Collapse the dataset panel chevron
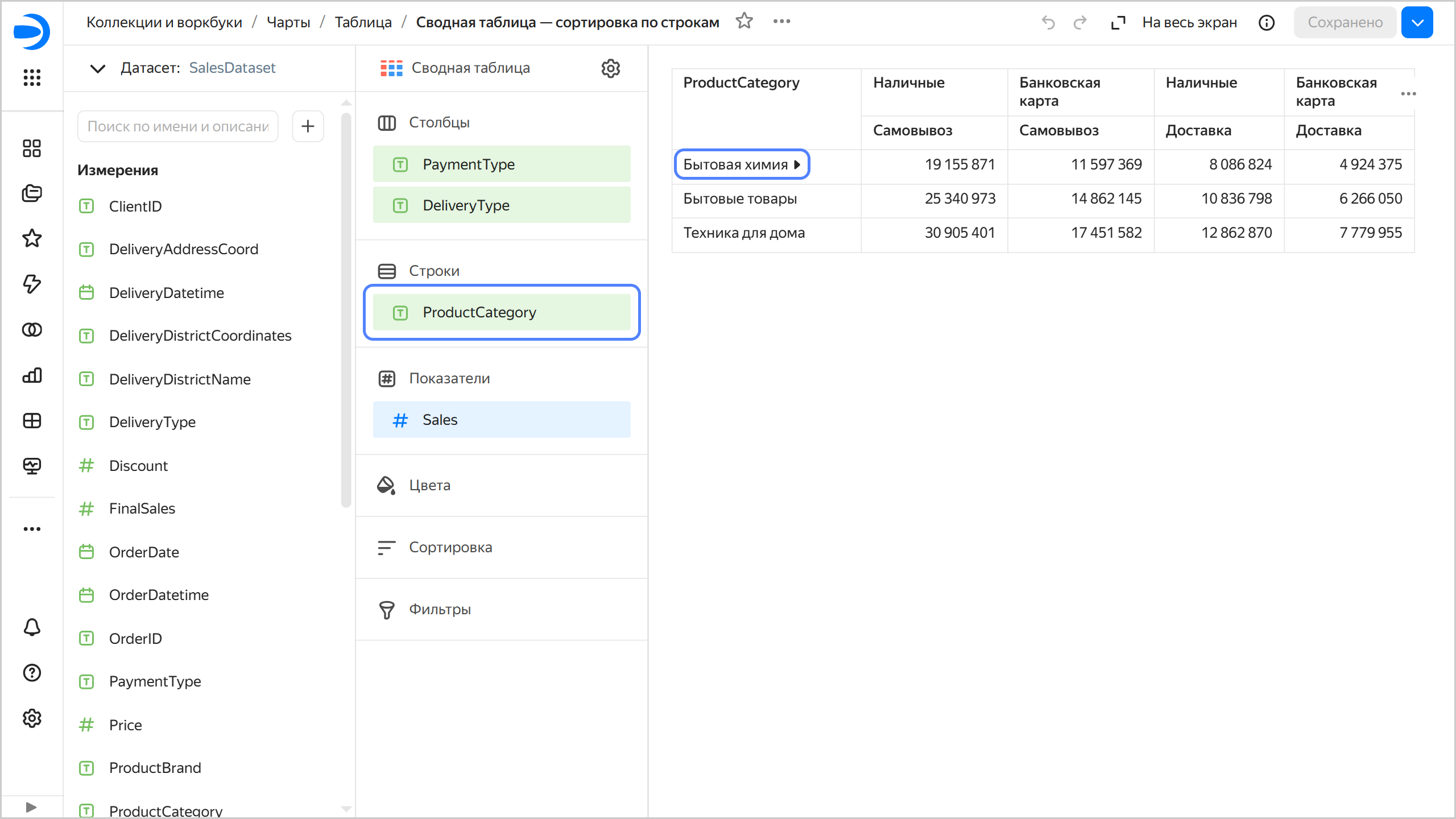The height and width of the screenshot is (819, 1456). coord(98,68)
